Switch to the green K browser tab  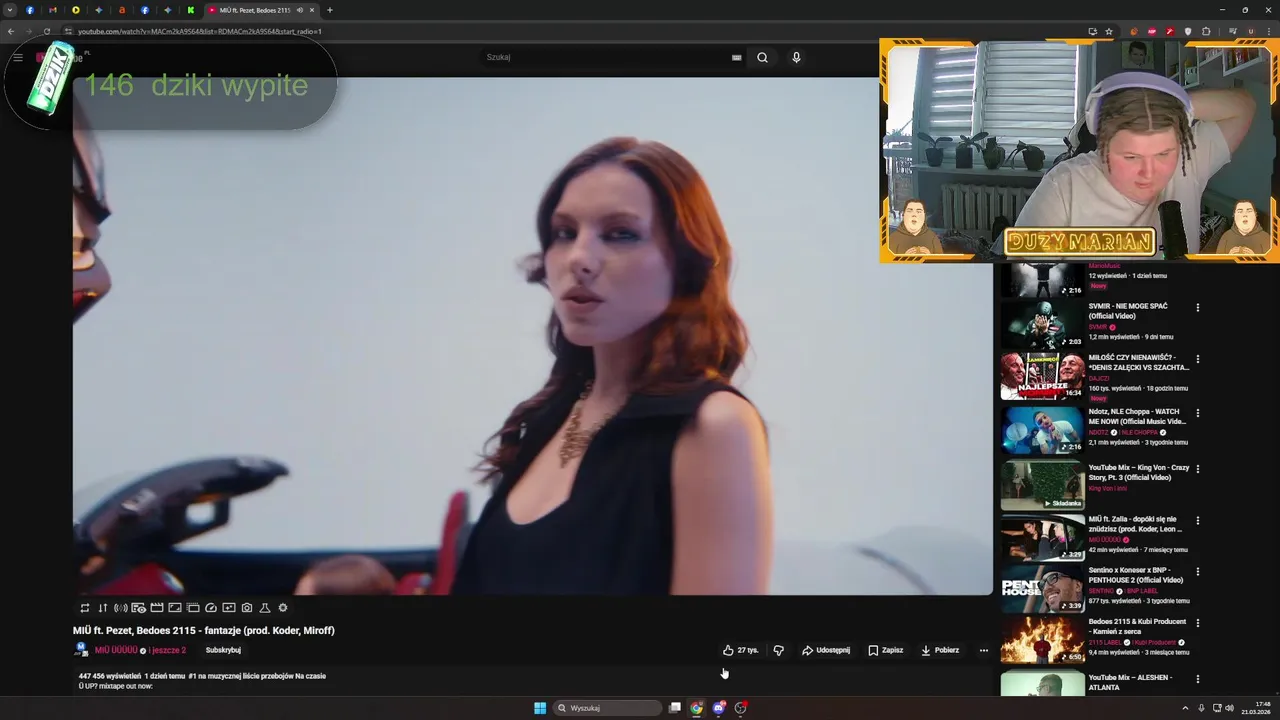(190, 10)
